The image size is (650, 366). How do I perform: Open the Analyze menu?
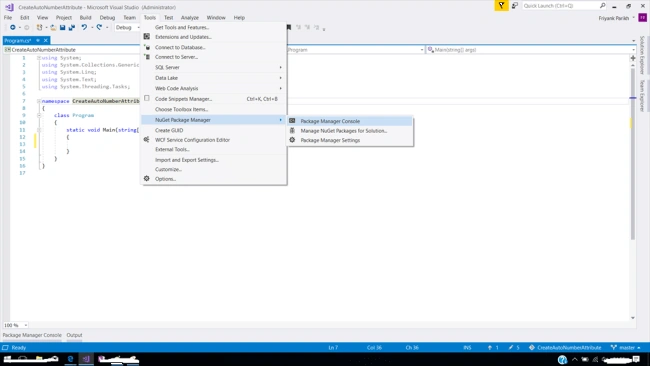(x=189, y=17)
